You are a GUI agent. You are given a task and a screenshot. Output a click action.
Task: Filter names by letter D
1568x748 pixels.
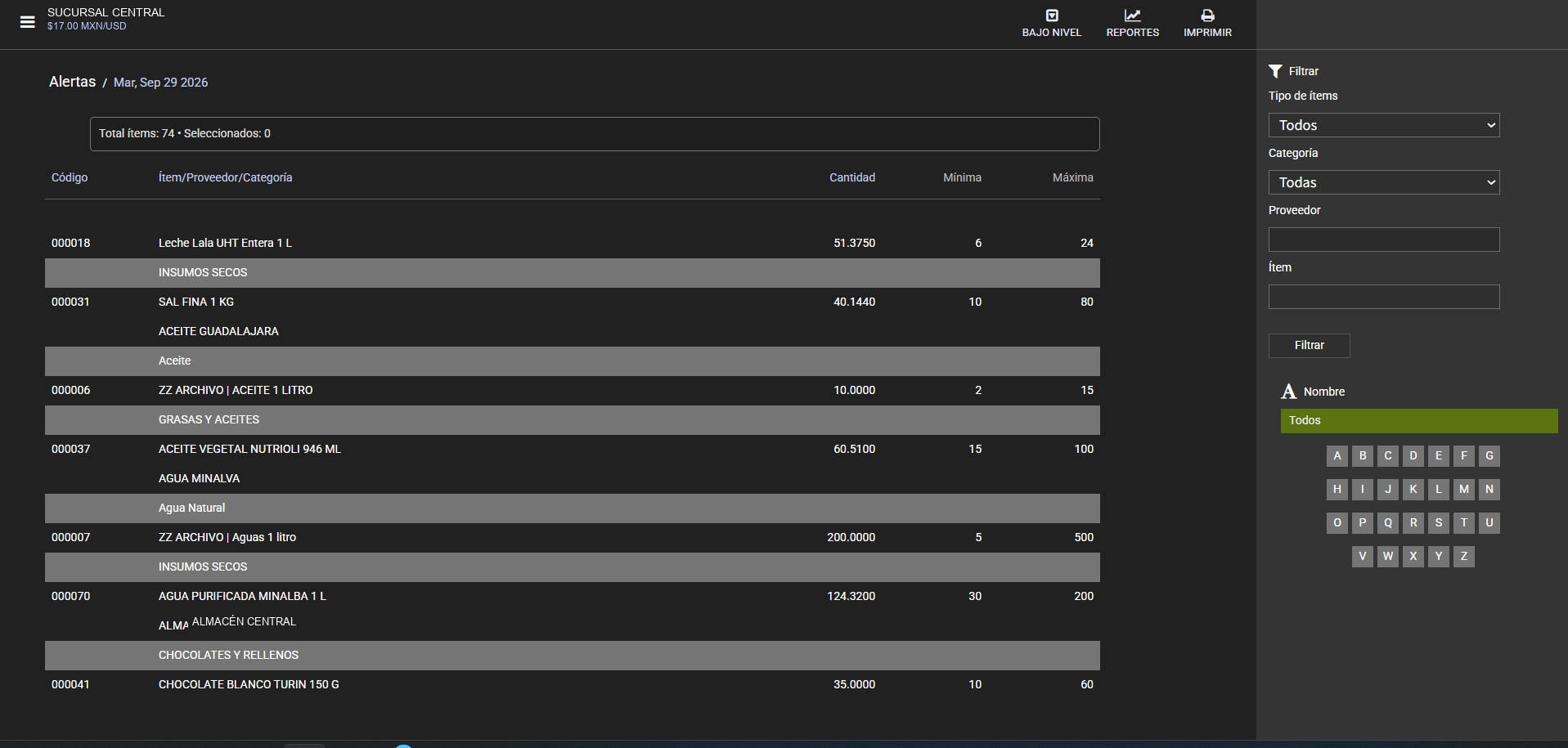(x=1413, y=456)
